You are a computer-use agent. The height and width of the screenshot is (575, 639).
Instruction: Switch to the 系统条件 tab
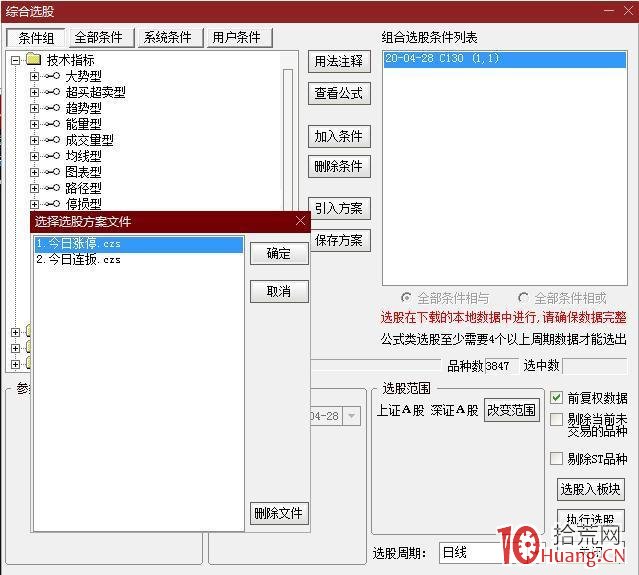click(x=171, y=37)
